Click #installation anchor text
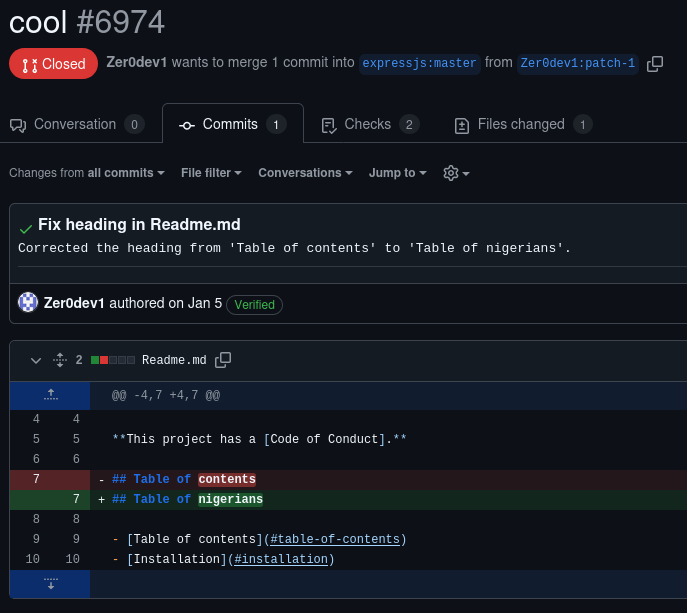This screenshot has width=687, height=613. coord(281,559)
